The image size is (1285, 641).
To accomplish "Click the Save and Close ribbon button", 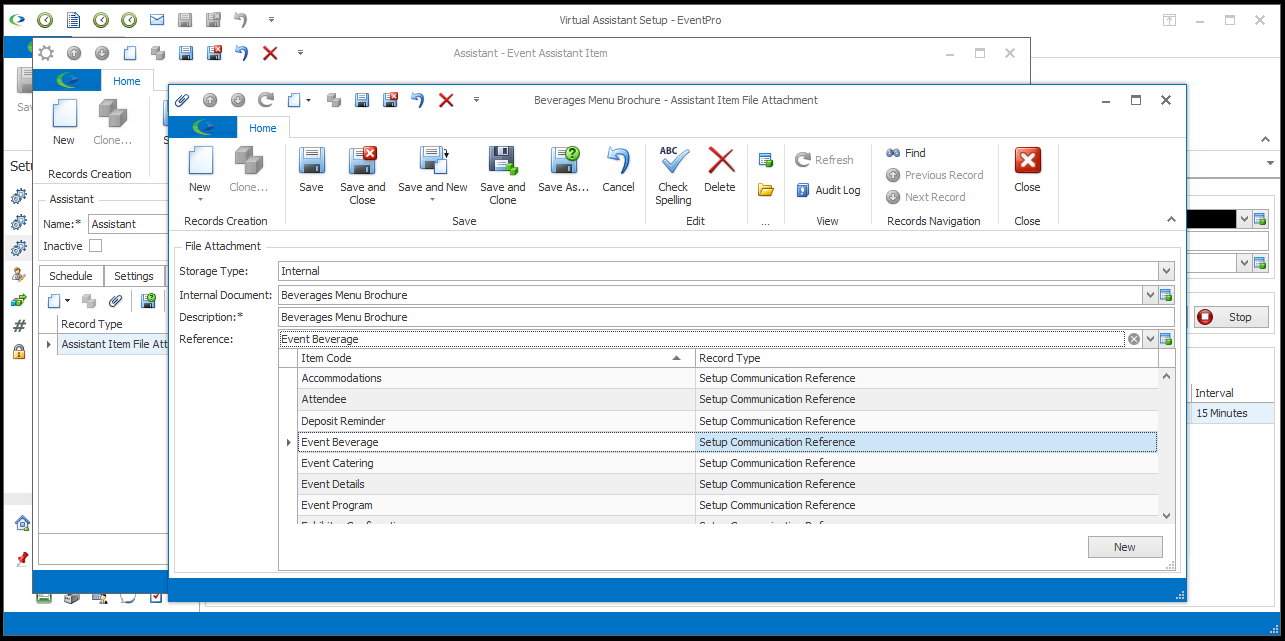I will click(362, 176).
